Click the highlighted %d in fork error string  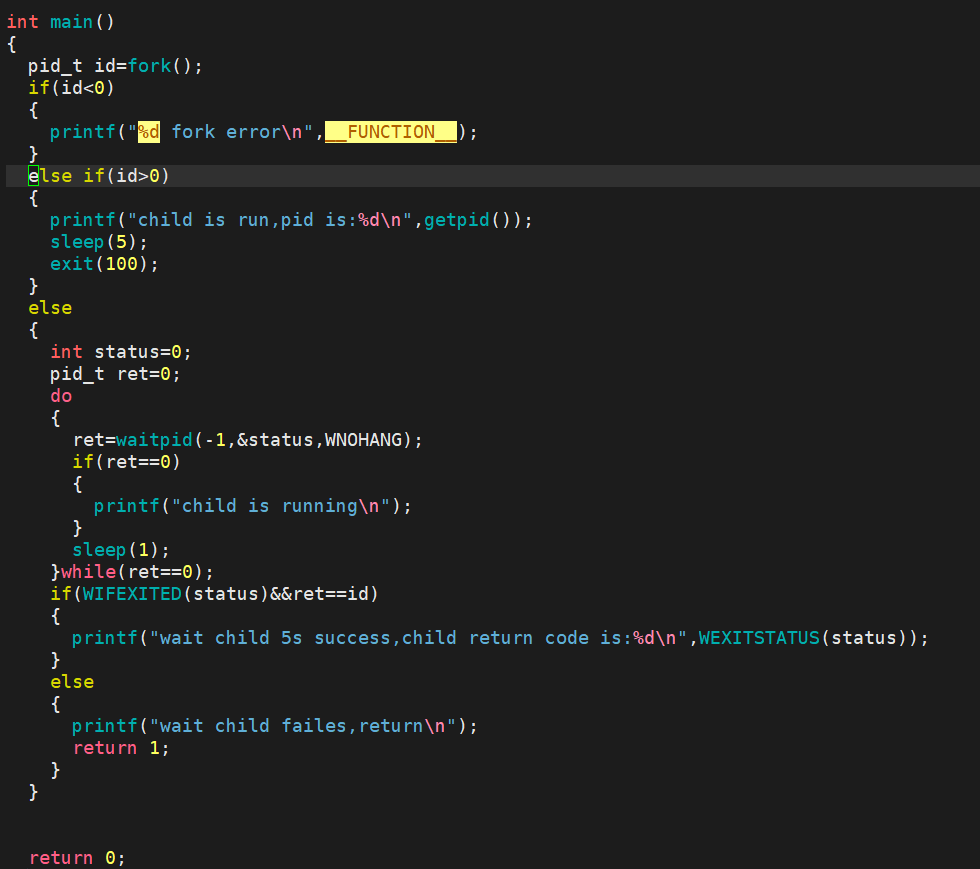(149, 132)
